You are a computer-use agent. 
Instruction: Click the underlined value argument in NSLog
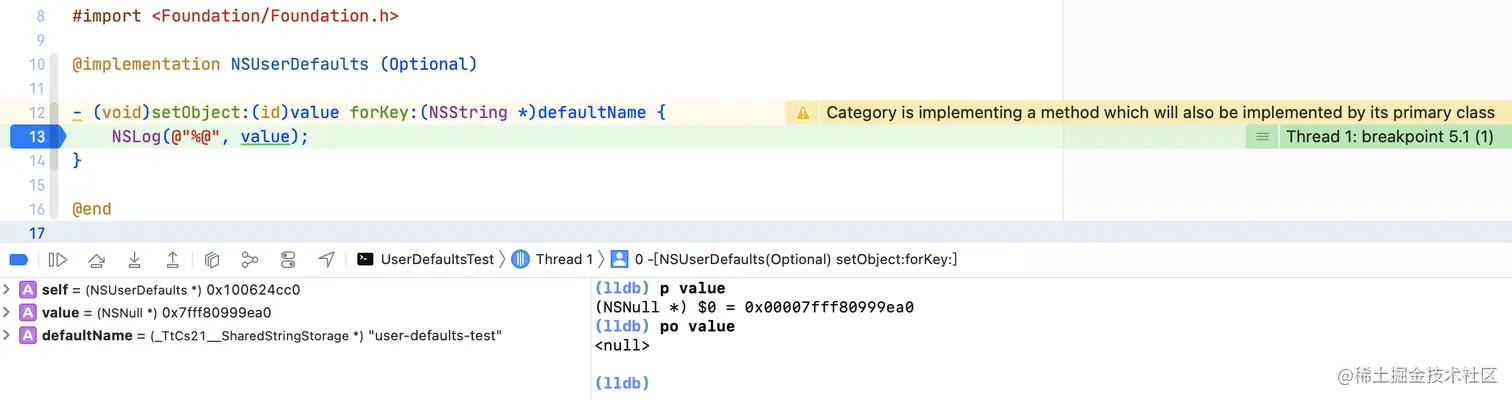point(265,137)
